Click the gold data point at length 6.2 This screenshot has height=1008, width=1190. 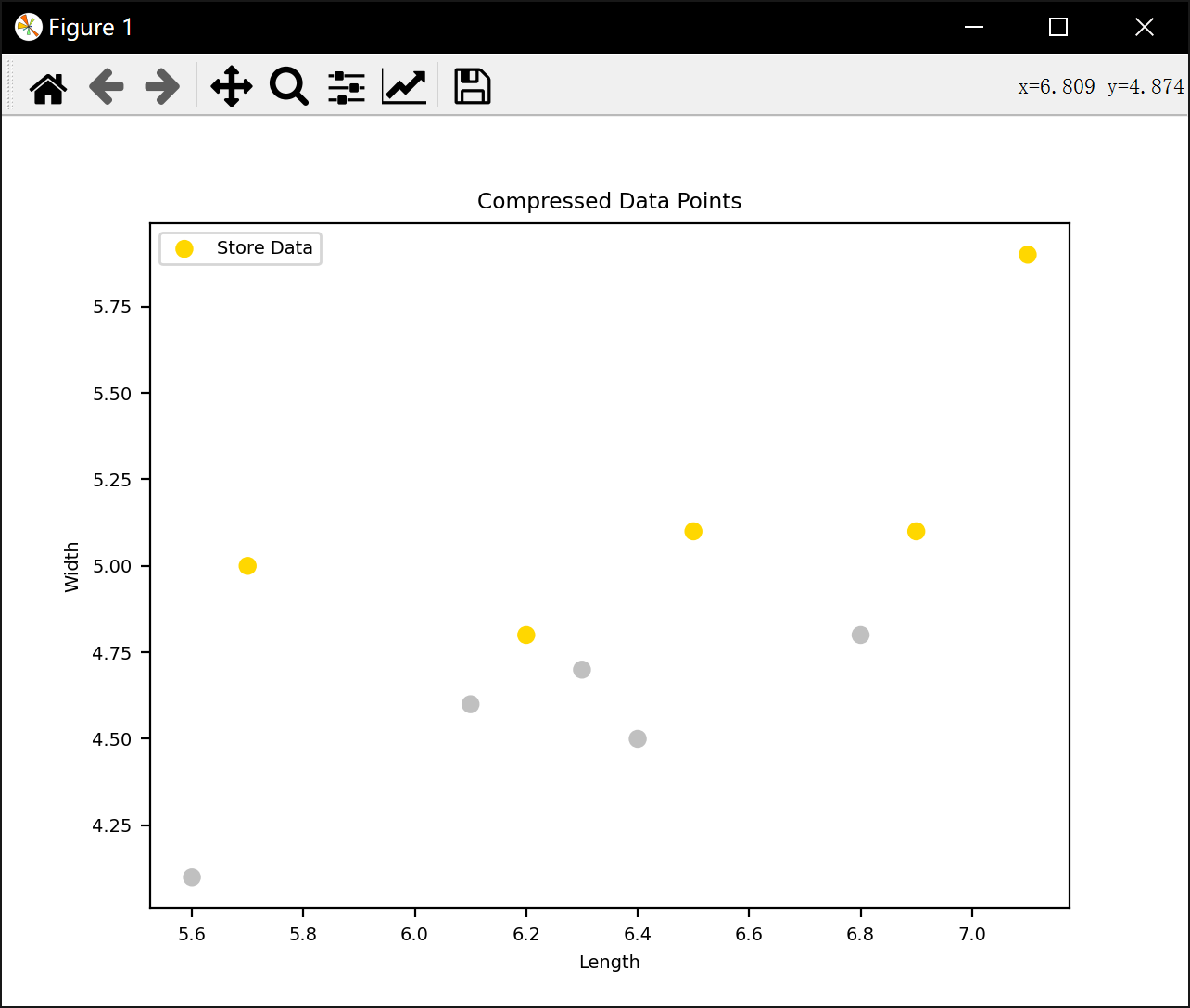point(526,636)
